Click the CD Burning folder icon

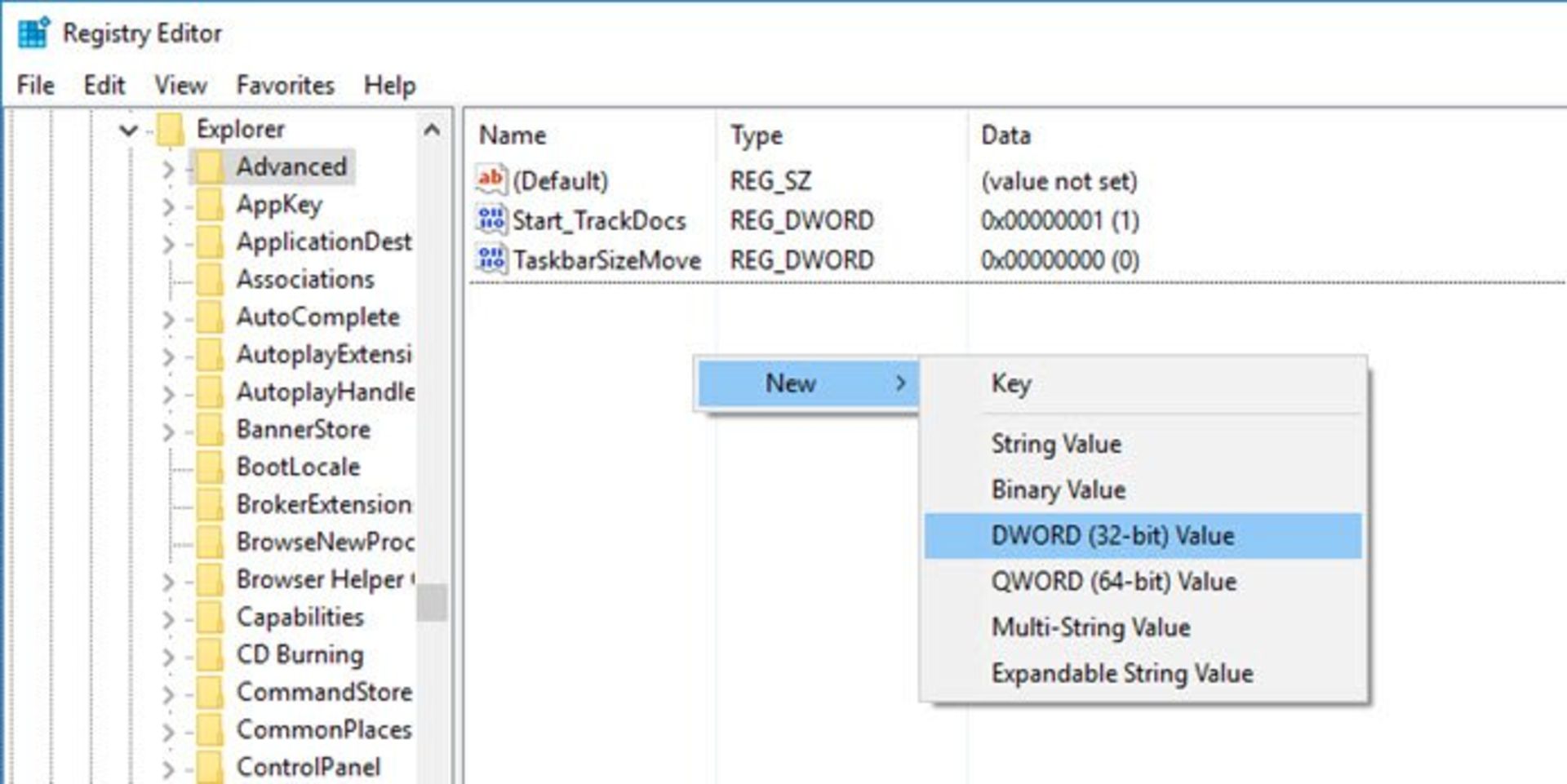(210, 654)
